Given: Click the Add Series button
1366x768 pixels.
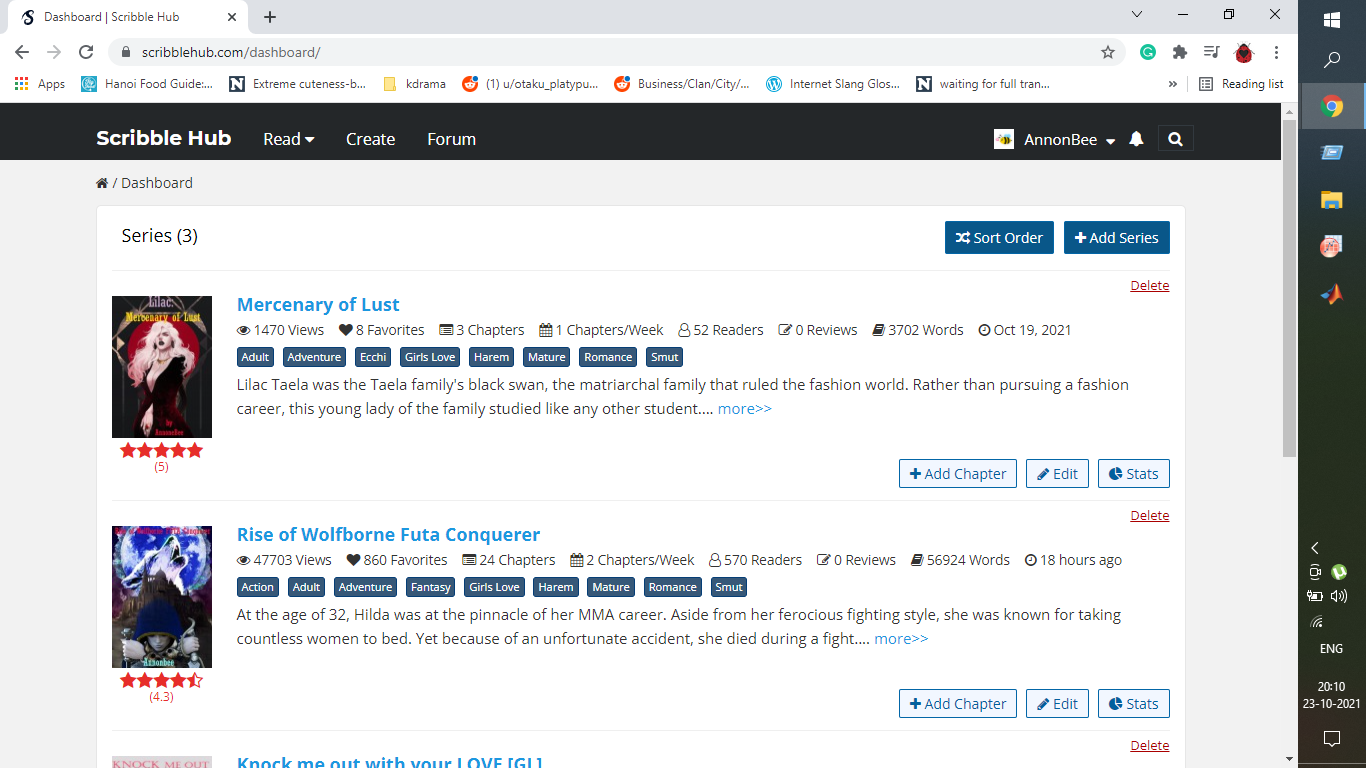Looking at the screenshot, I should tap(1116, 238).
